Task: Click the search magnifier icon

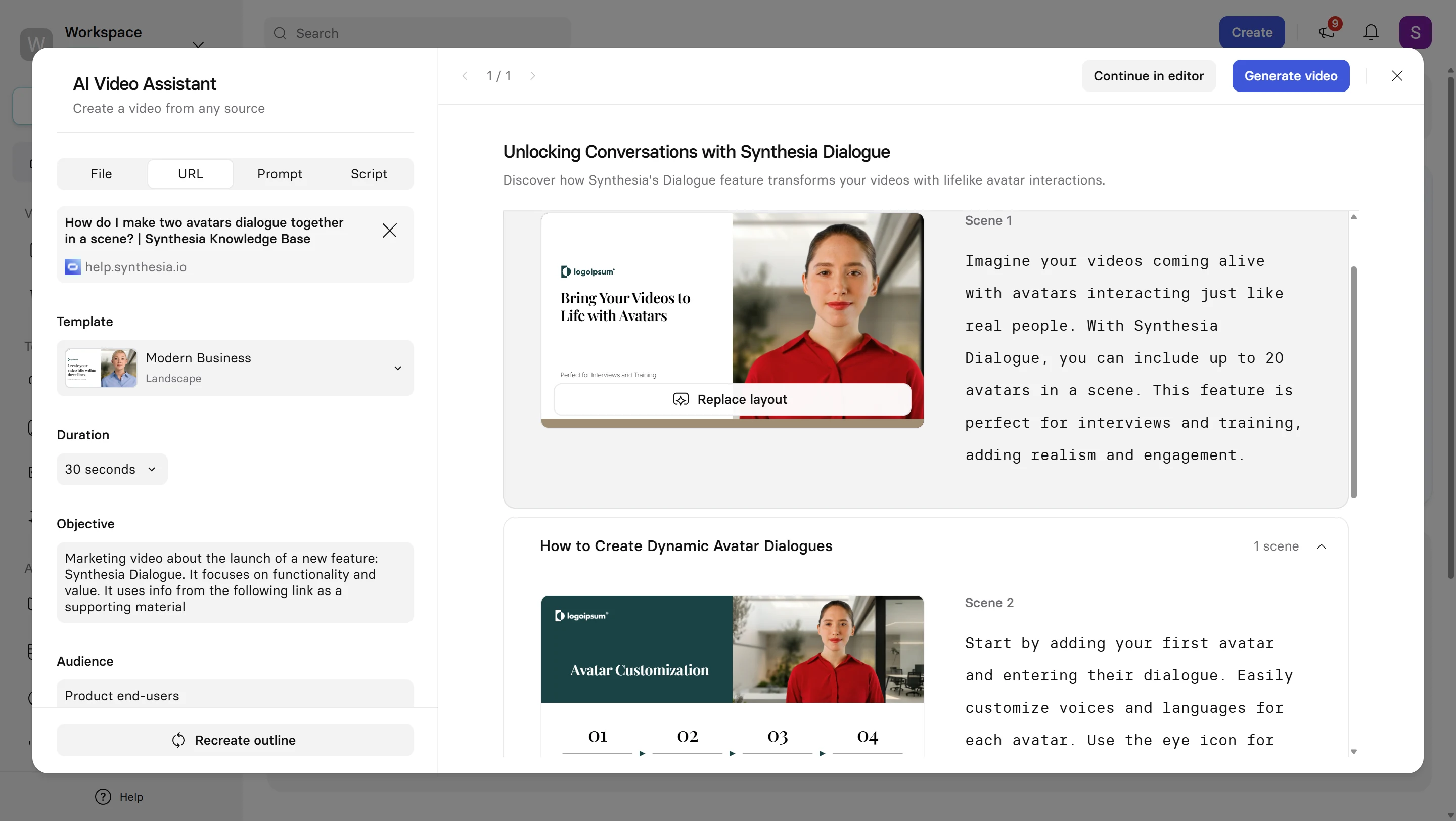Action: pos(280,33)
